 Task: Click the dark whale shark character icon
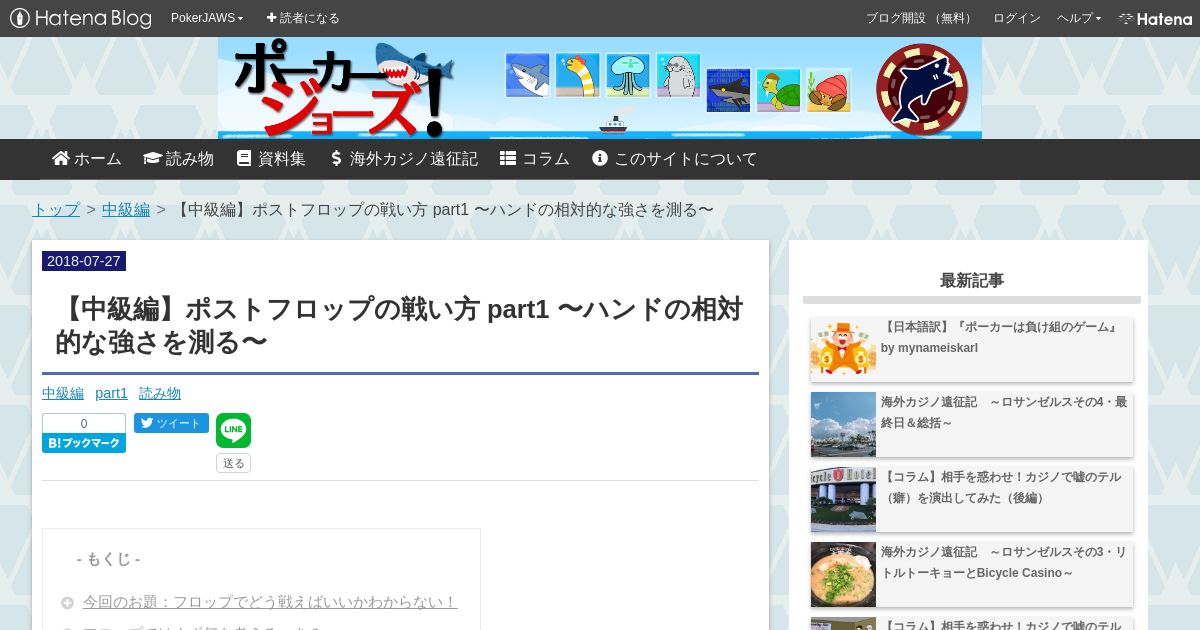(728, 90)
